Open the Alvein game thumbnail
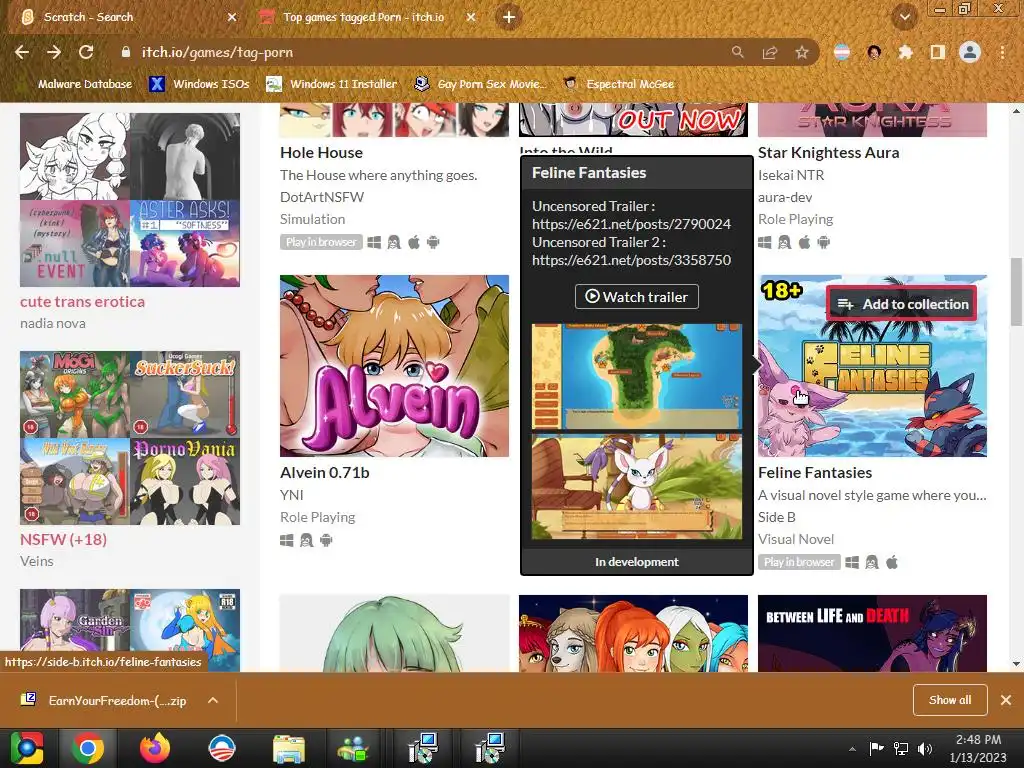1024x768 pixels. tap(394, 366)
